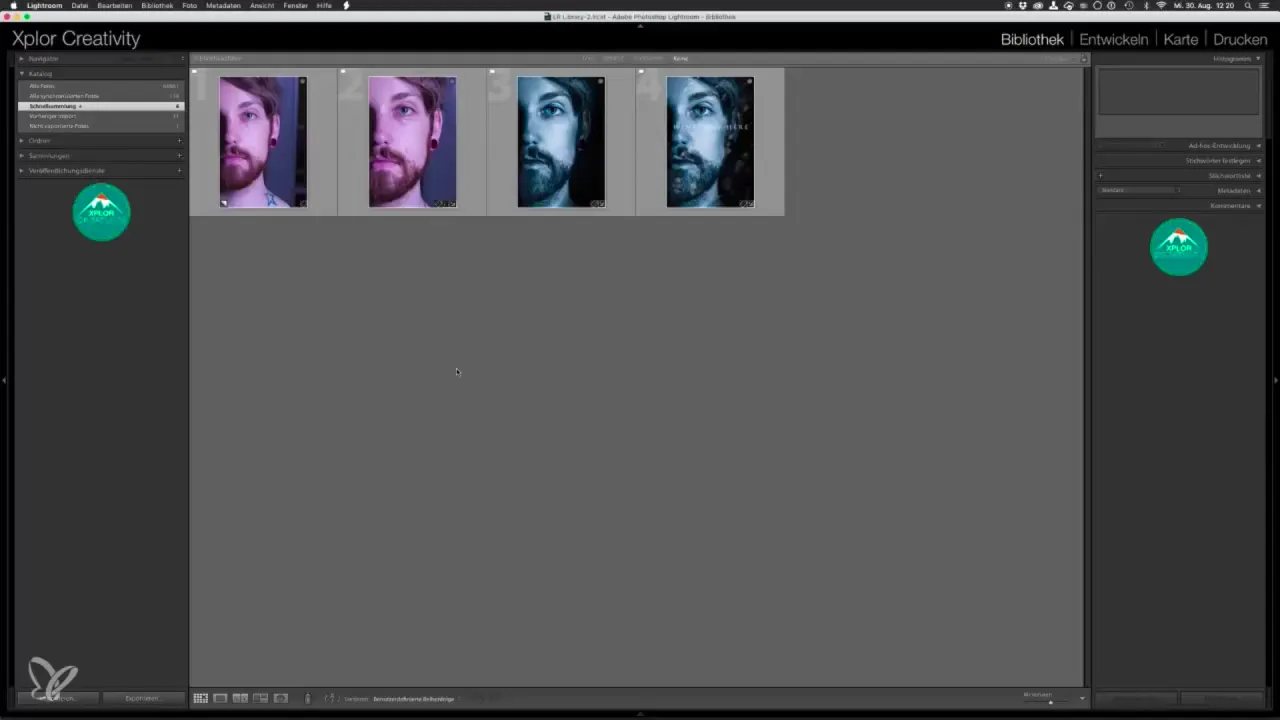The width and height of the screenshot is (1280, 720).
Task: Toggle the sort direction a-z icon
Action: 329,698
